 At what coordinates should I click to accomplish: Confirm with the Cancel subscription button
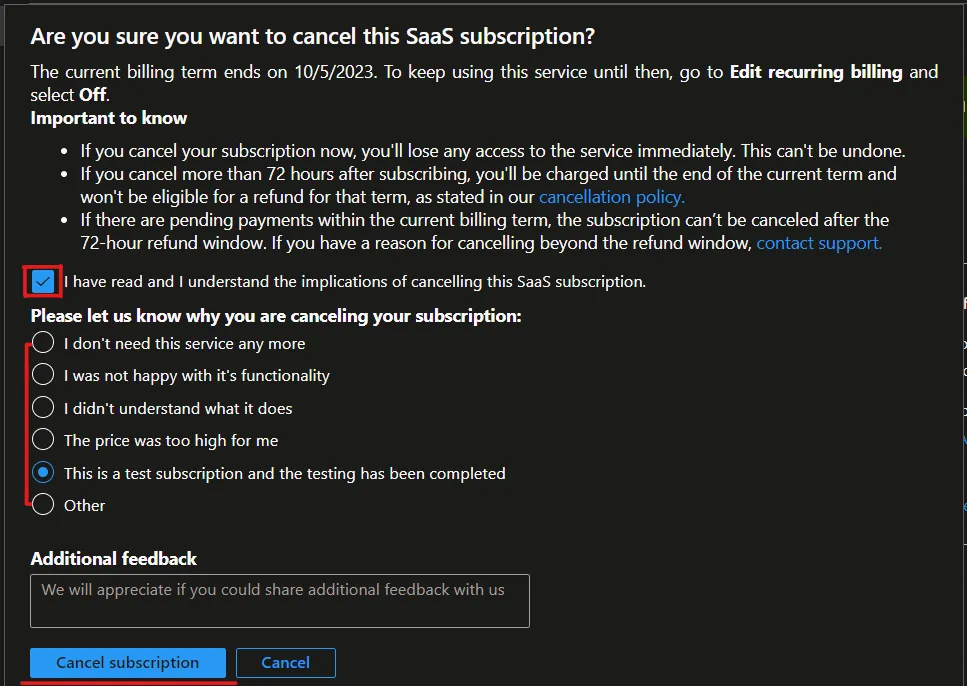[128, 663]
